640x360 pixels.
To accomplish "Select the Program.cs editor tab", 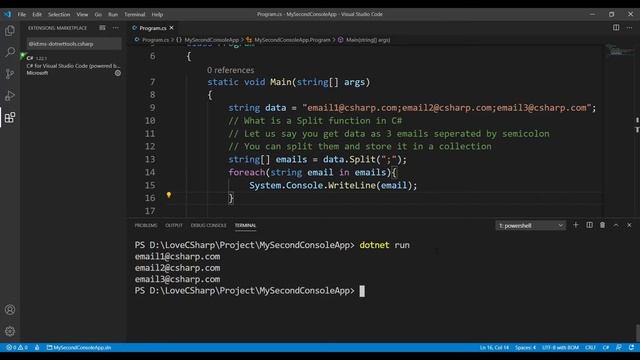I will (x=153, y=28).
